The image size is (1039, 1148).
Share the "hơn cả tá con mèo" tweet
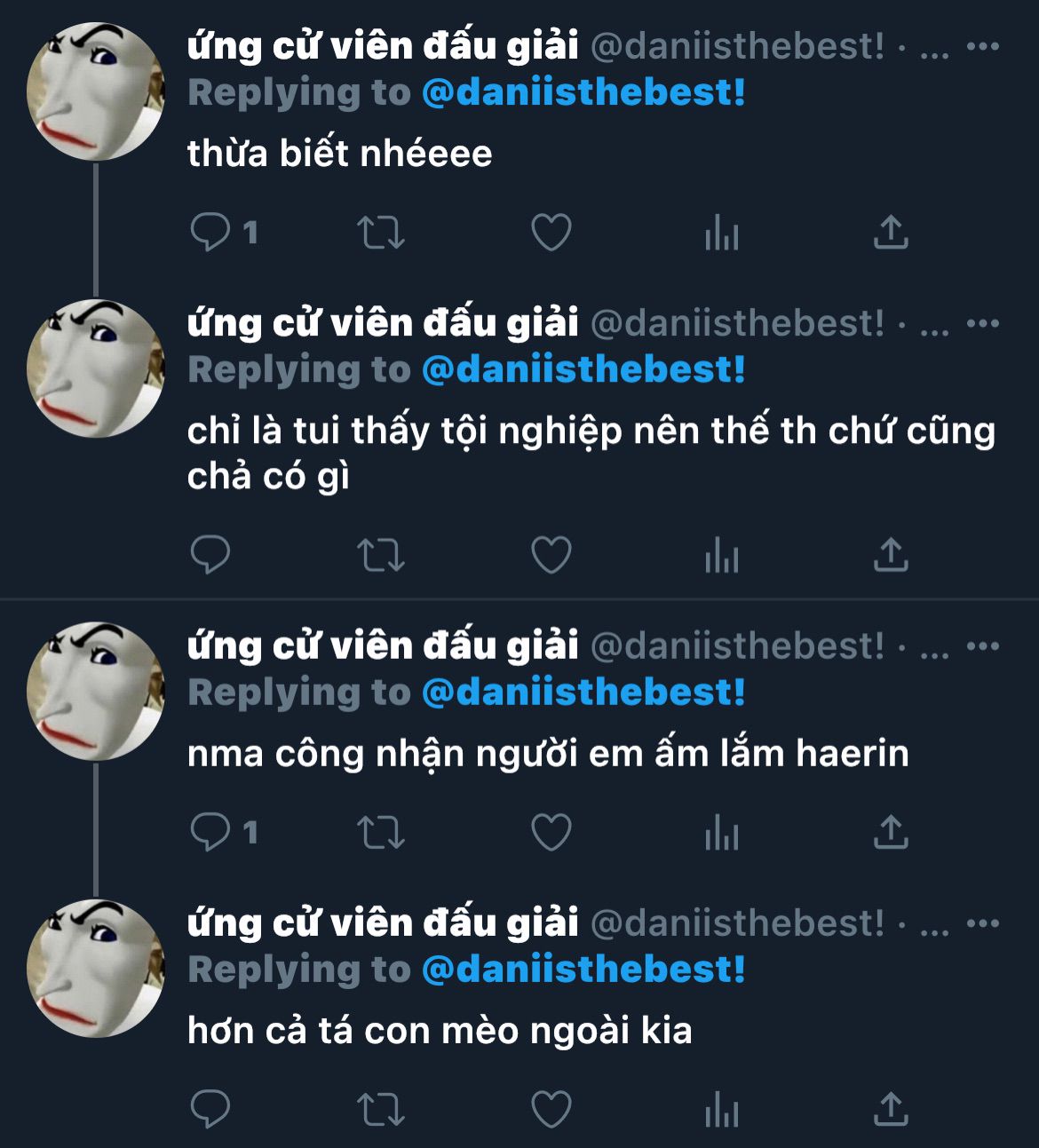click(891, 1108)
